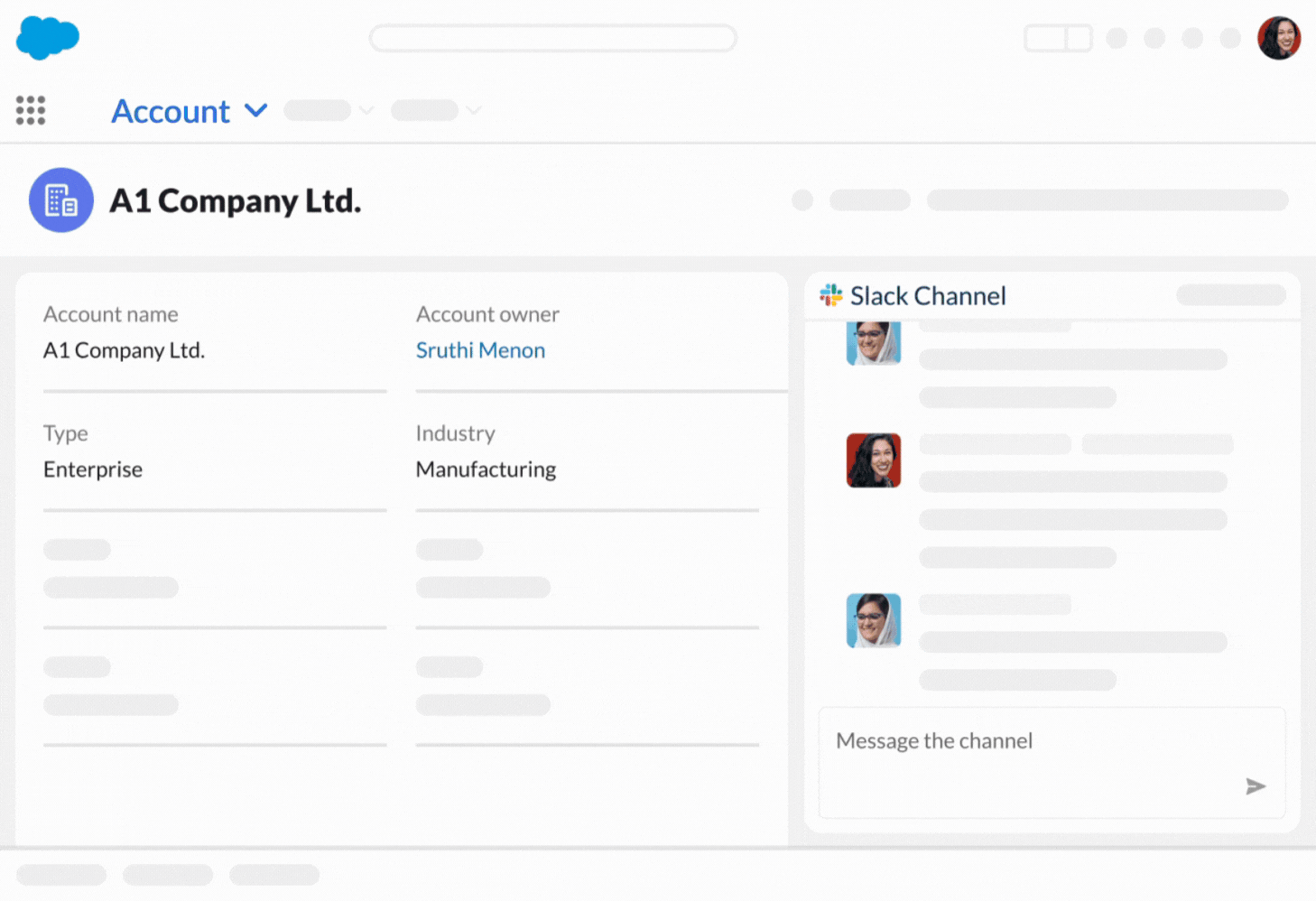Viewport: 1316px width, 901px height.
Task: Open the App Launcher waffle icon
Action: tap(31, 110)
